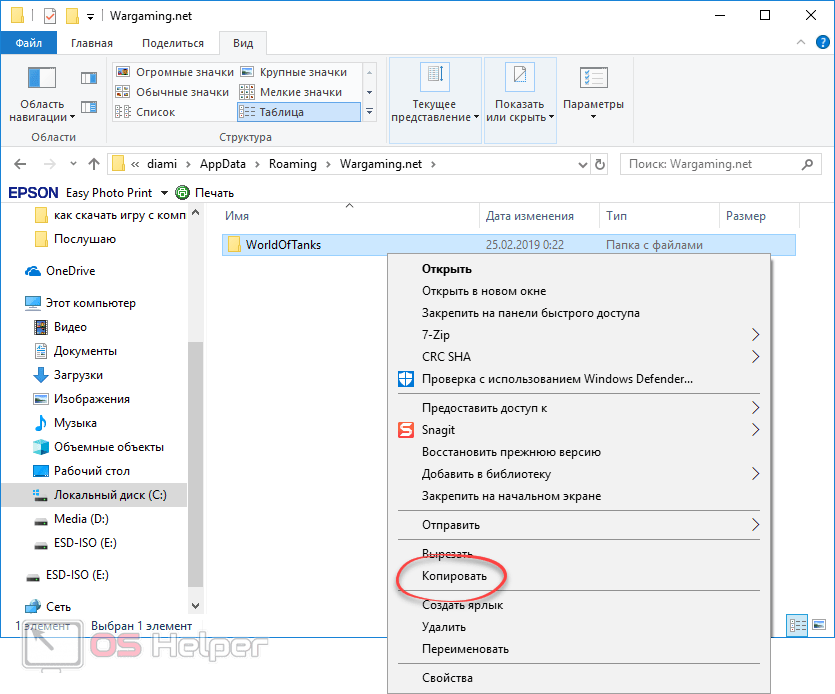
Task: Click the up arrow navigation button
Action: click(94, 164)
